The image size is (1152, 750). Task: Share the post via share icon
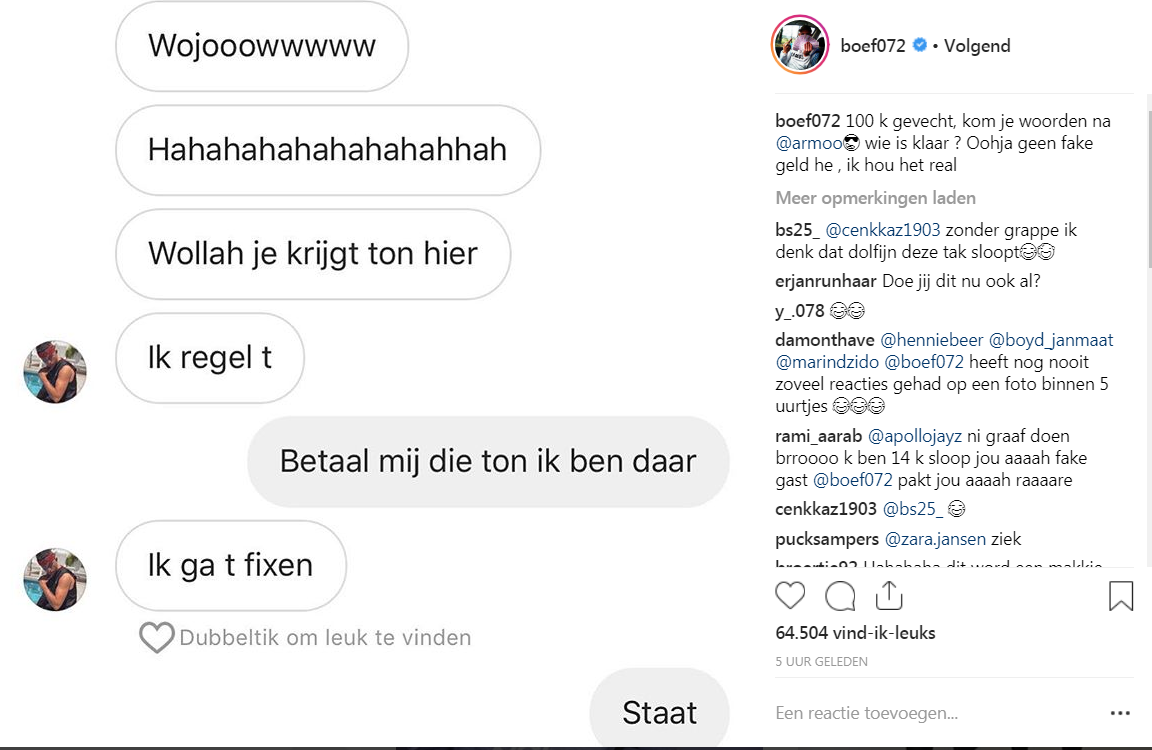tap(889, 596)
